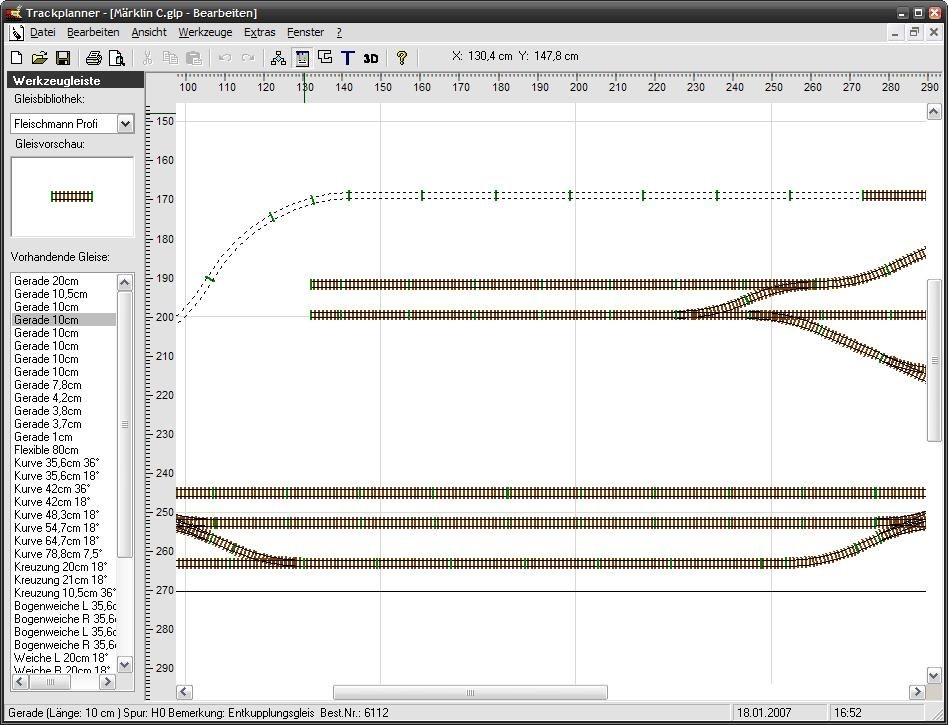This screenshot has height=725, width=948.
Task: Select 'Flexible 80cm' track in list
Action: [x=46, y=450]
